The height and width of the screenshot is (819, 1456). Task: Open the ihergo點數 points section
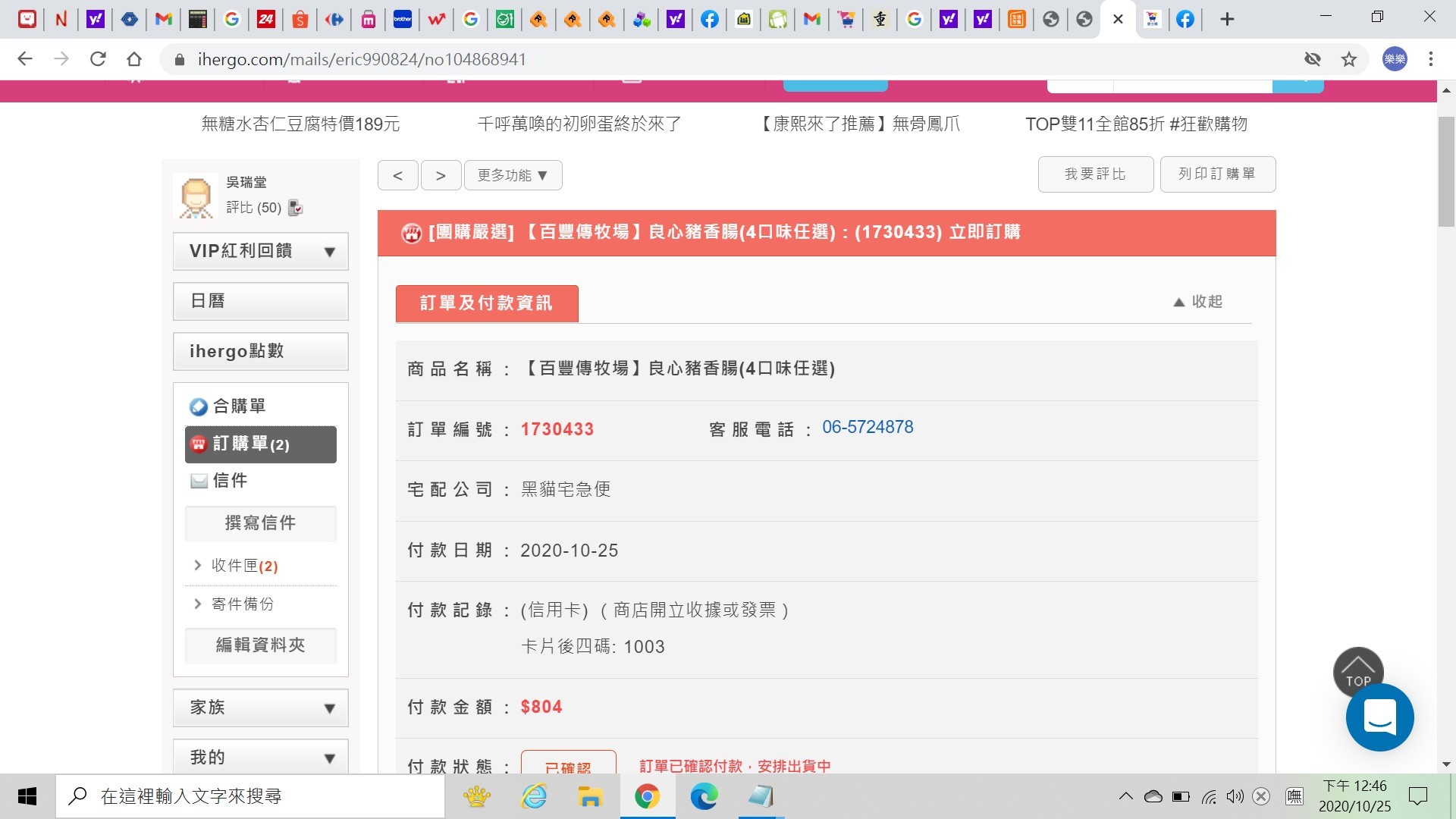click(261, 351)
